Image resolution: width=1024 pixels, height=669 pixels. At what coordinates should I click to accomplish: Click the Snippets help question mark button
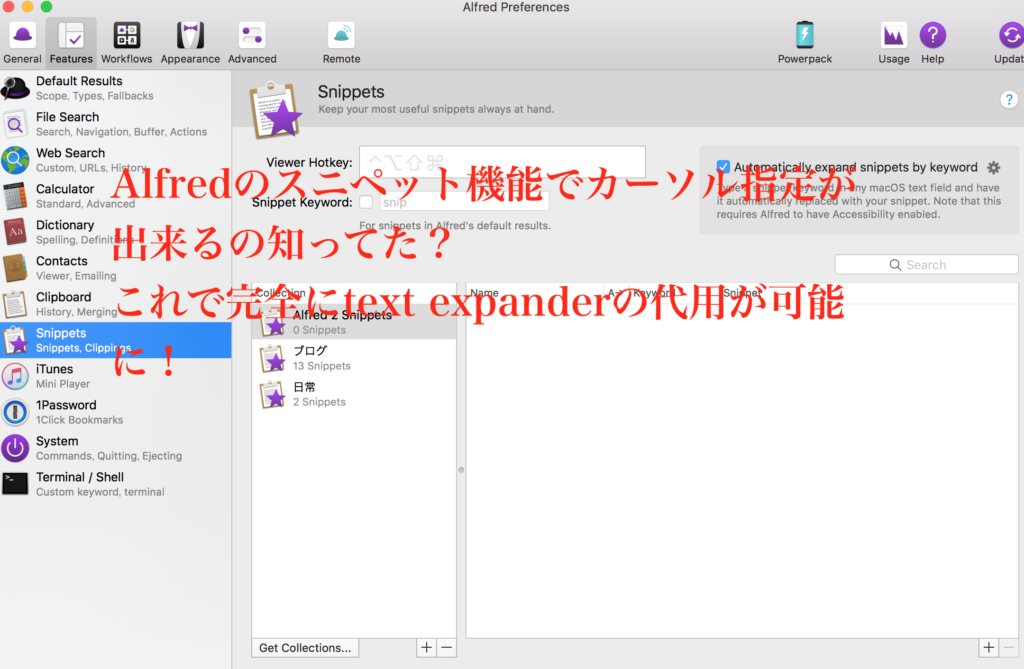click(1008, 99)
